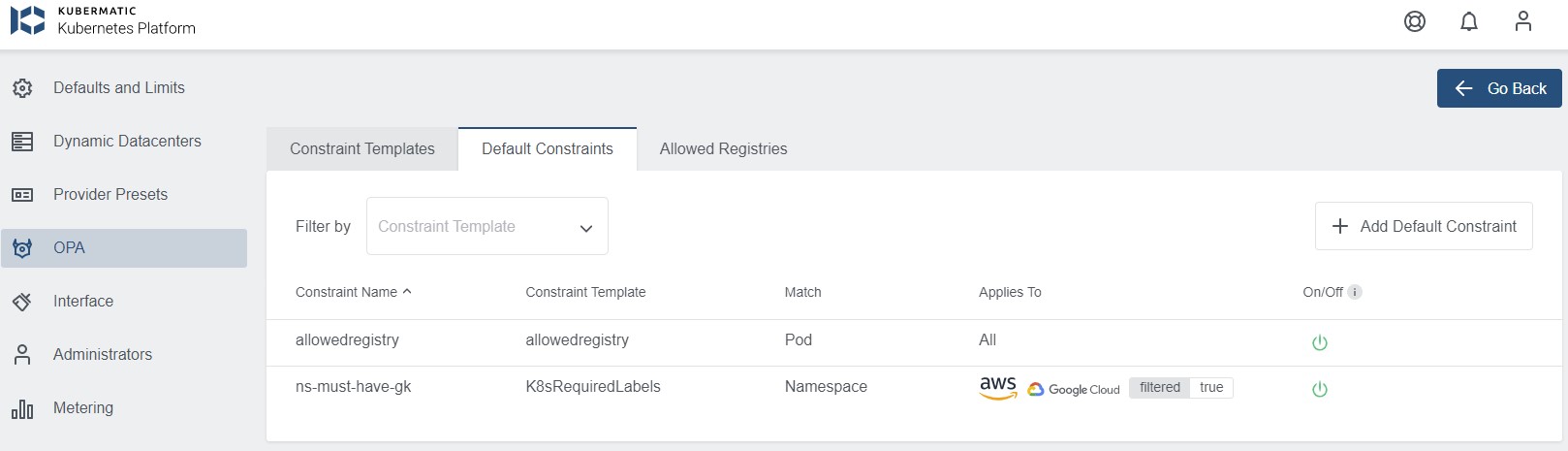Click the Constraint Template column header
This screenshot has width=1568, height=451.
585,292
